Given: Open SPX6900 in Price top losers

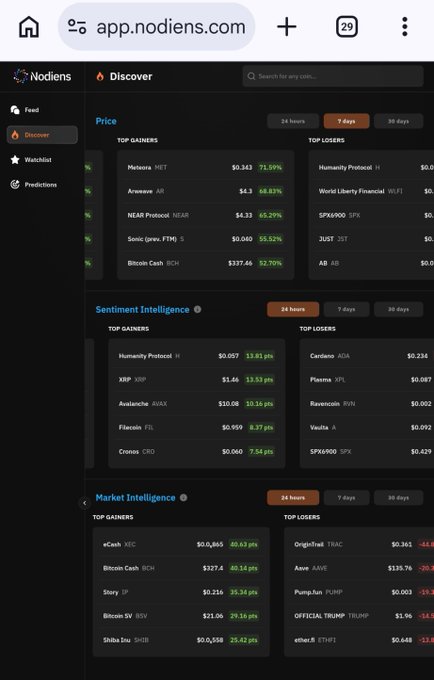Looking at the screenshot, I should 373,215.
